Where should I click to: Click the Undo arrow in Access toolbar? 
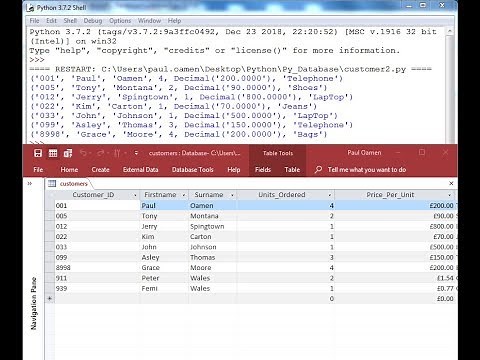[83, 153]
